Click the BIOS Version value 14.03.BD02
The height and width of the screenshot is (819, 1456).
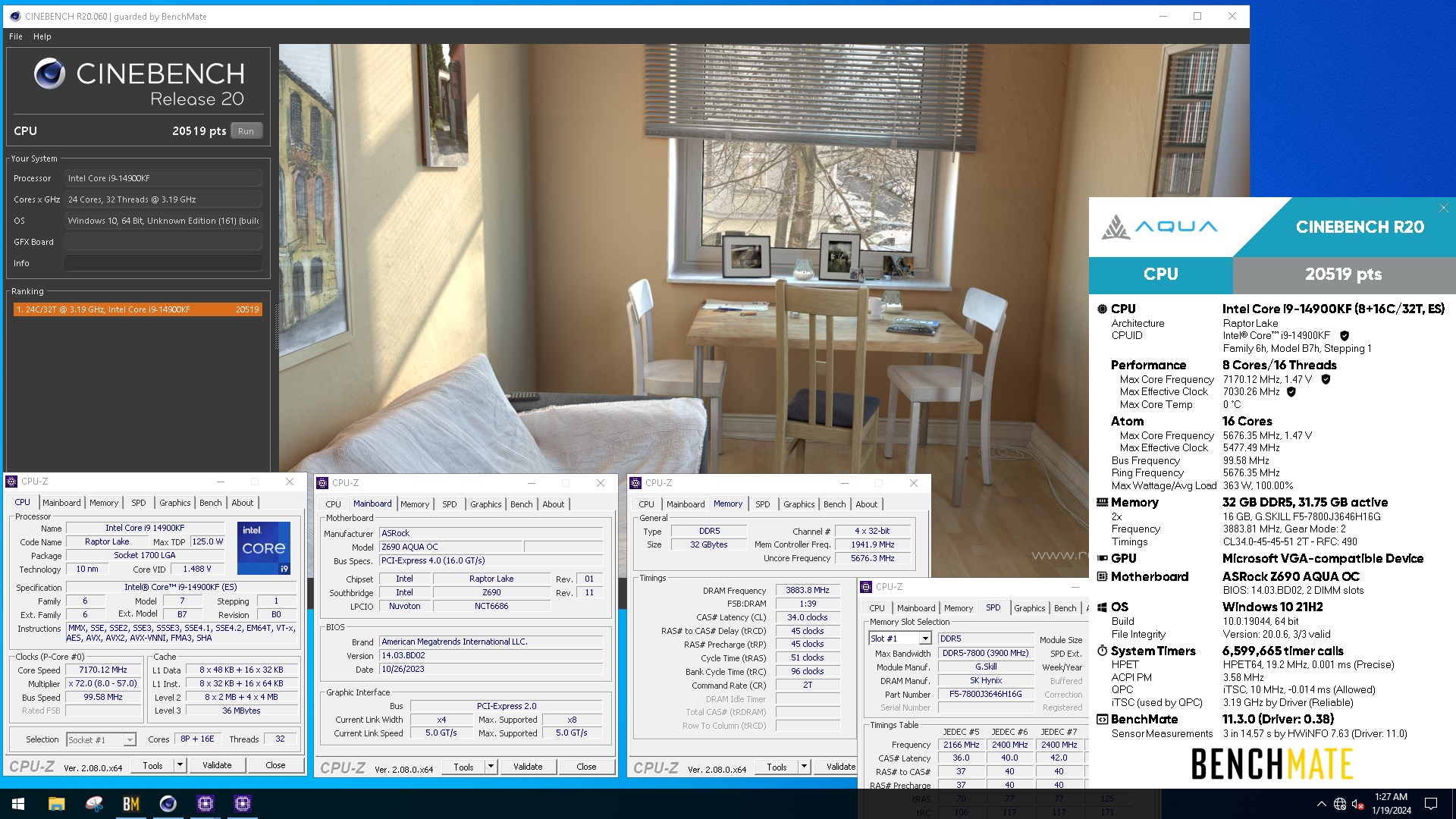[491, 655]
